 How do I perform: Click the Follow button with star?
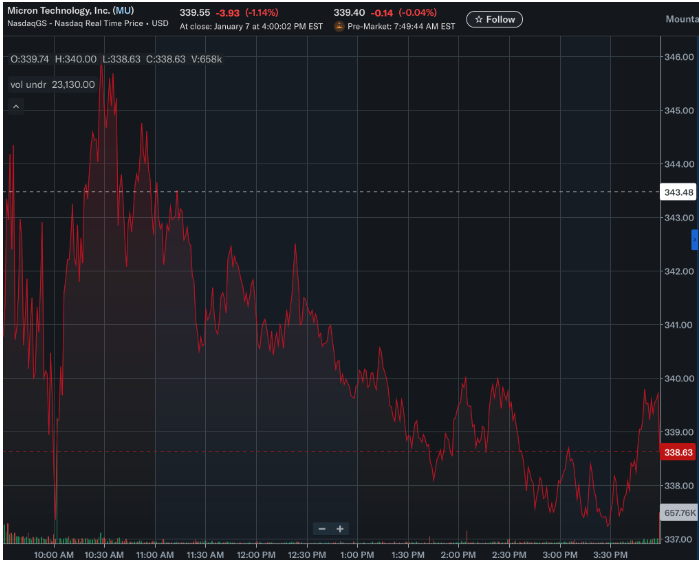pos(494,19)
